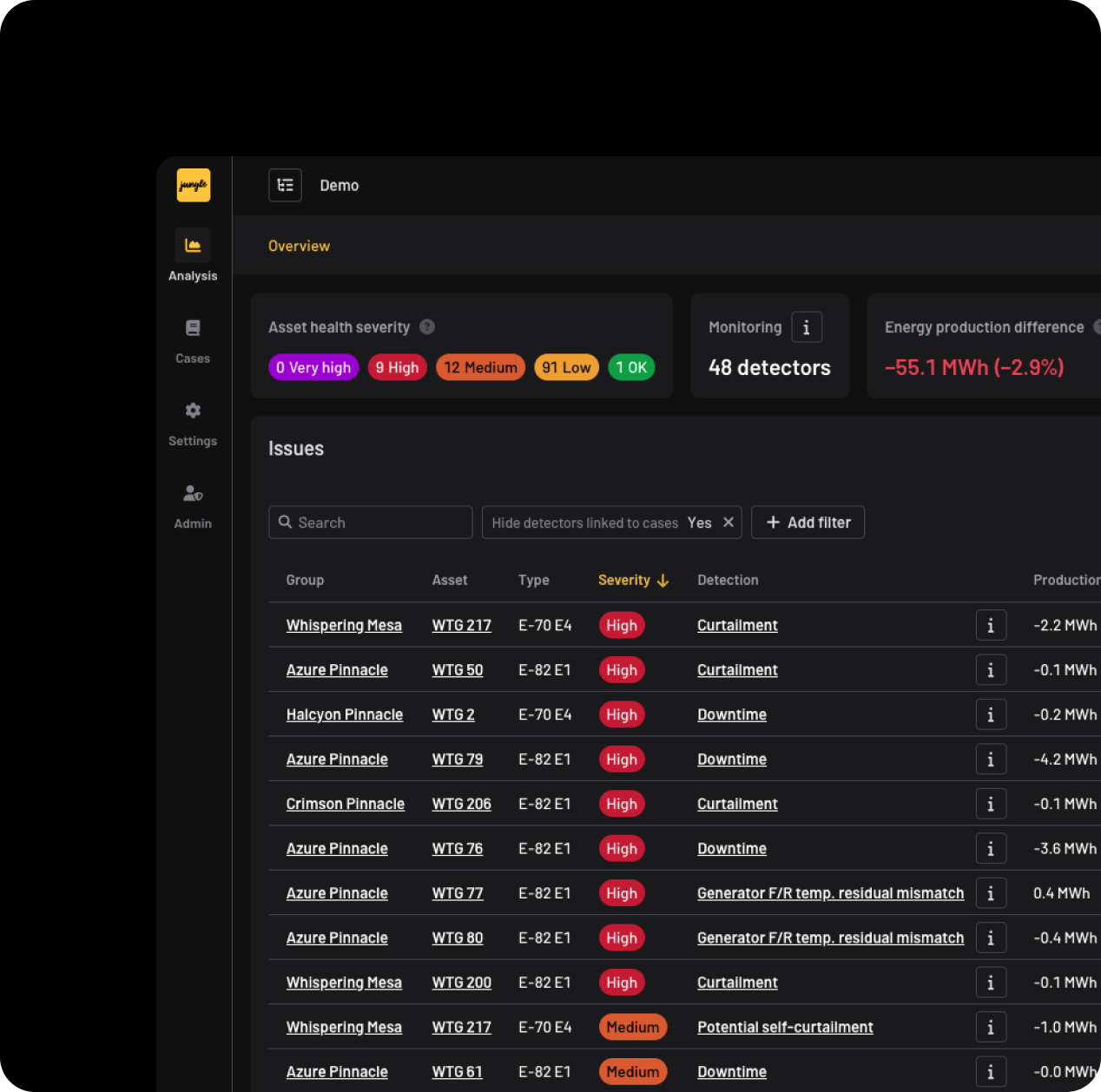1101x1092 pixels.
Task: Open info for WTG 77 Generator mismatch row
Action: coord(991,893)
